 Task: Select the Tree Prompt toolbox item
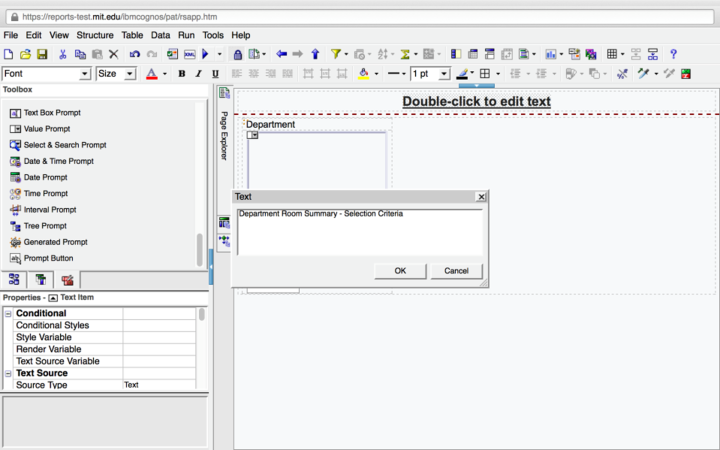click(x=45, y=226)
